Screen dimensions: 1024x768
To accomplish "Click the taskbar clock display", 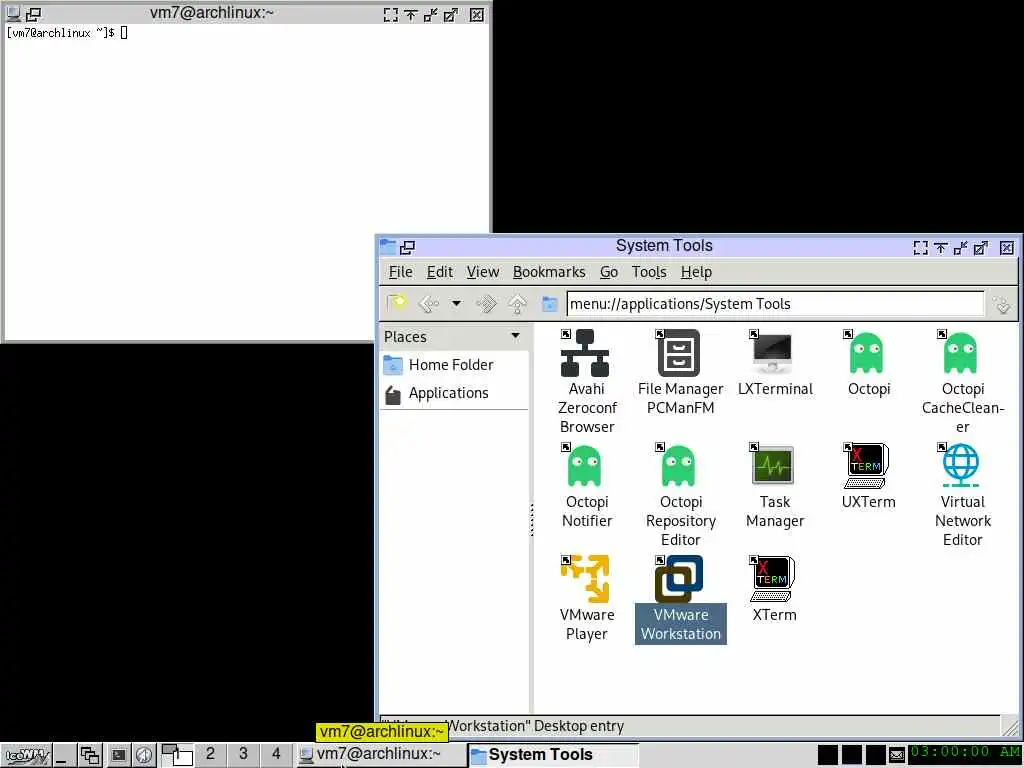I will coord(965,754).
